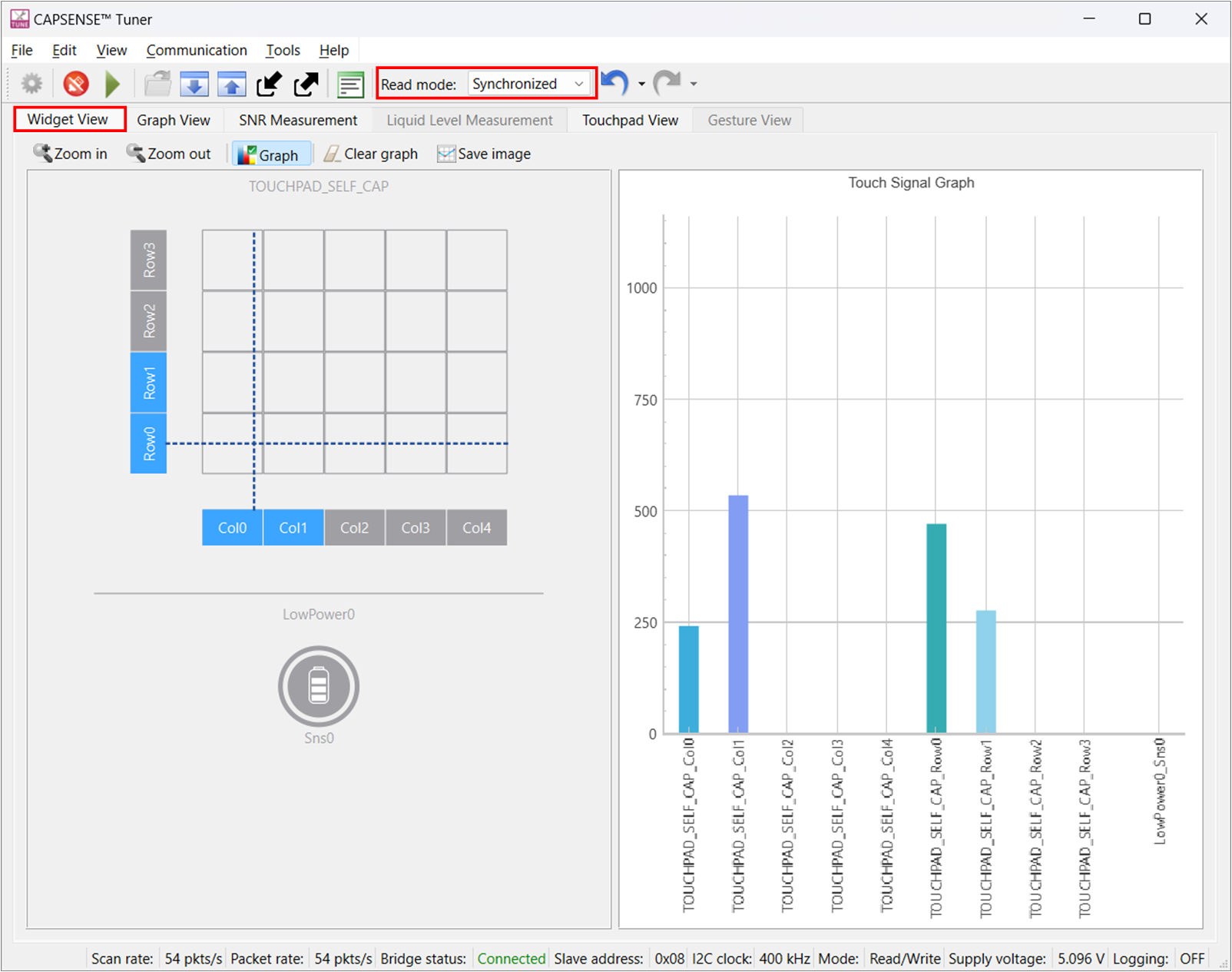Click the Import icon in toolbar
Image resolution: width=1232 pixels, height=972 pixels.
click(x=269, y=84)
